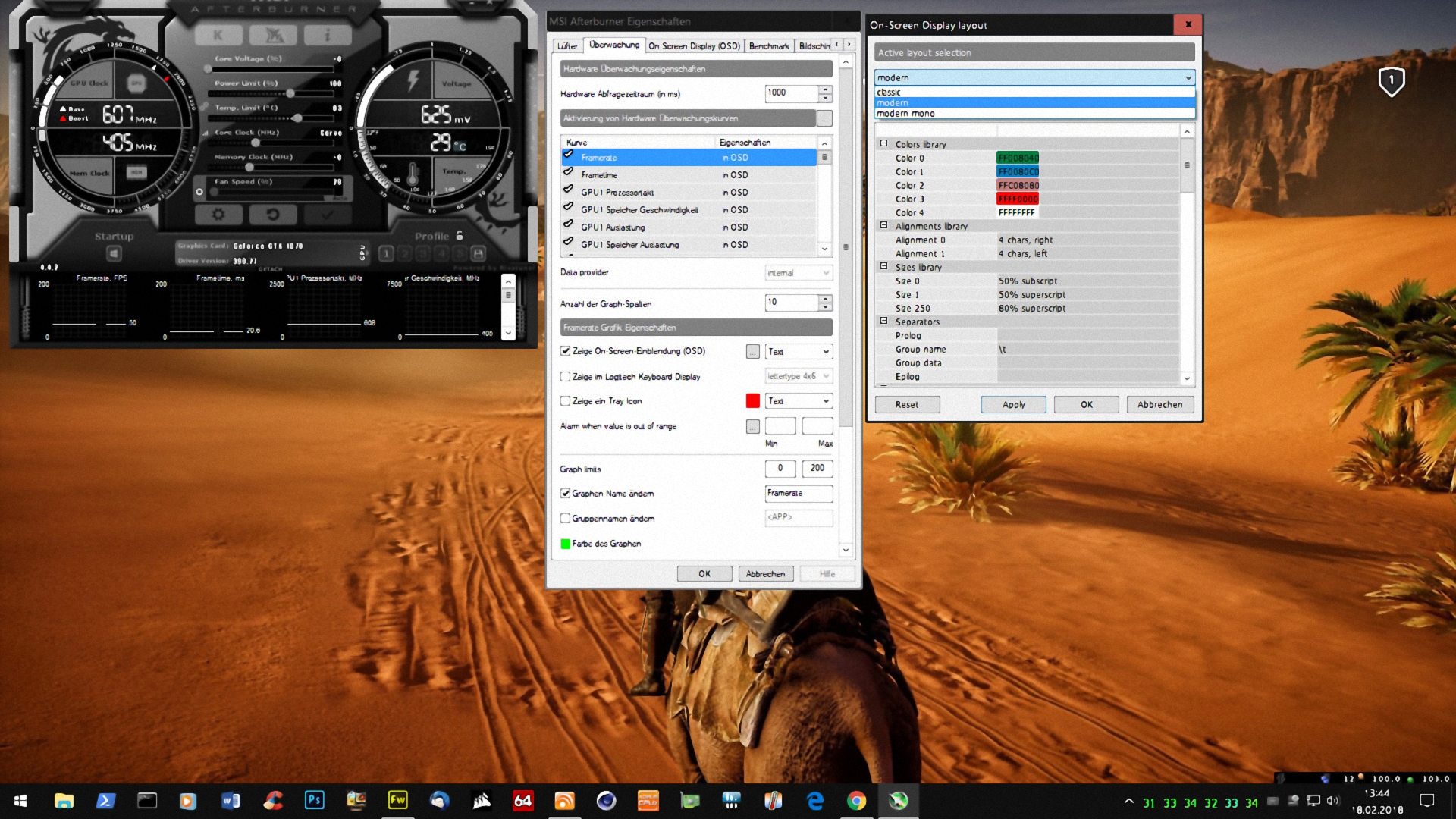Toggle the Windows startup icon
Viewport: 1456px width, 819px height.
[114, 253]
